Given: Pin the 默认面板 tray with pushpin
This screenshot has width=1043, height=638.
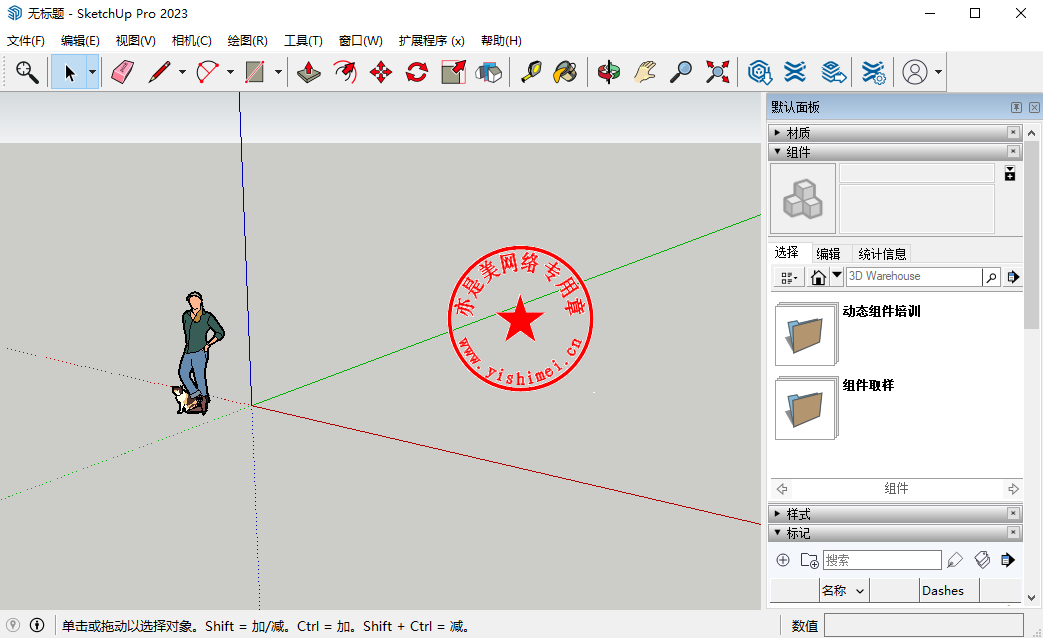Looking at the screenshot, I should tap(1016, 107).
